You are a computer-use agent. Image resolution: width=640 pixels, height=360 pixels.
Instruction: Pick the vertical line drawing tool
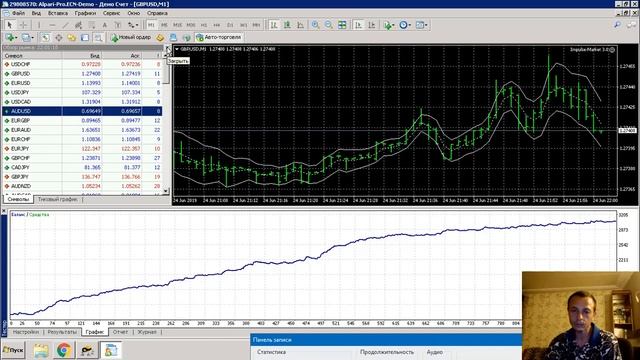point(39,25)
